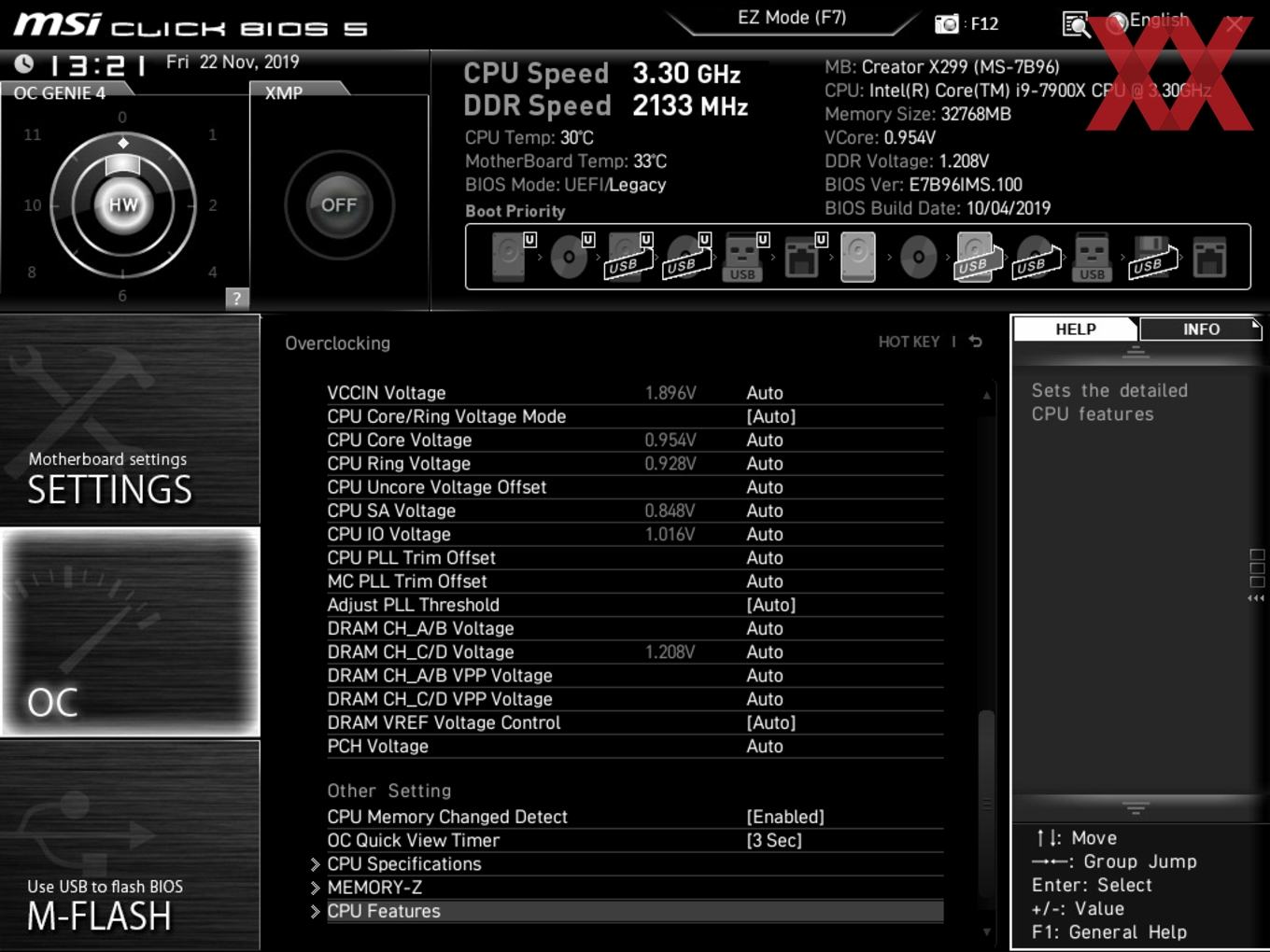Toggle the OC Genie HW knob
Image resolution: width=1270 pixels, height=952 pixels.
pos(123,204)
